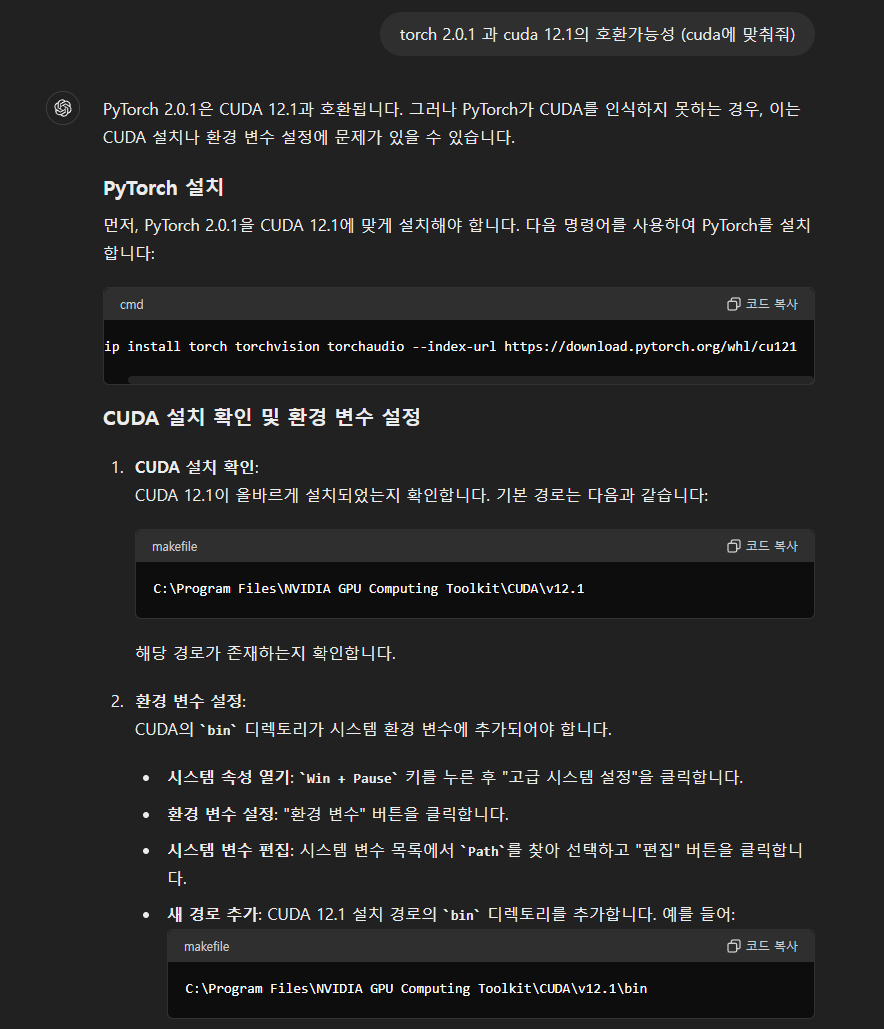Click the CUDA\v12.1\bin path text
Viewport: 884px width, 1029px height.
(416, 988)
